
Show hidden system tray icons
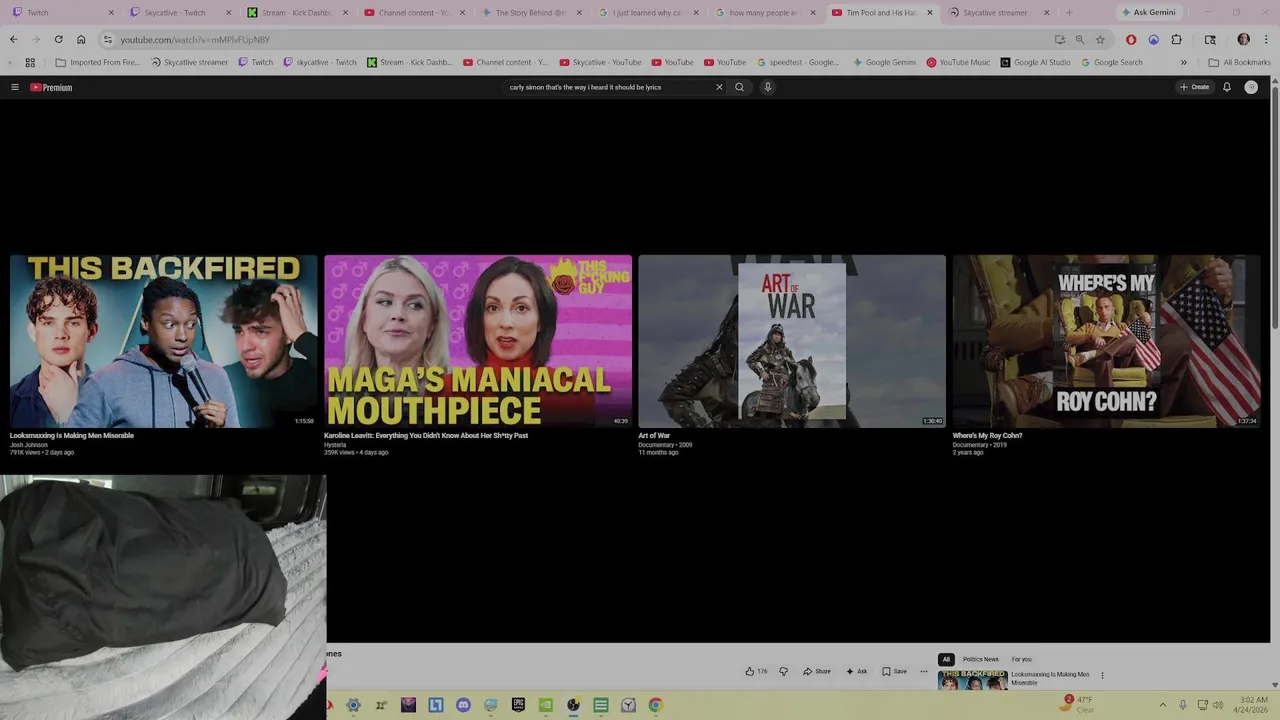(x=1163, y=705)
